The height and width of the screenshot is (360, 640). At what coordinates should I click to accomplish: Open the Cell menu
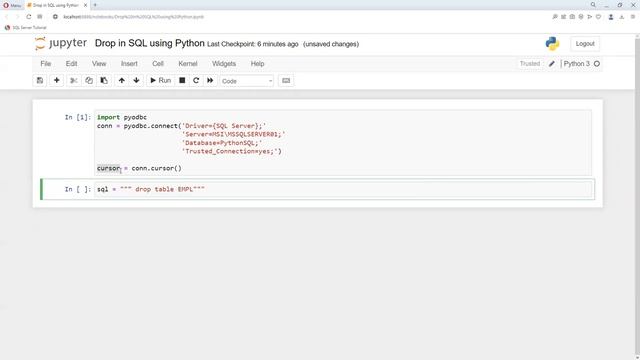[x=158, y=64]
